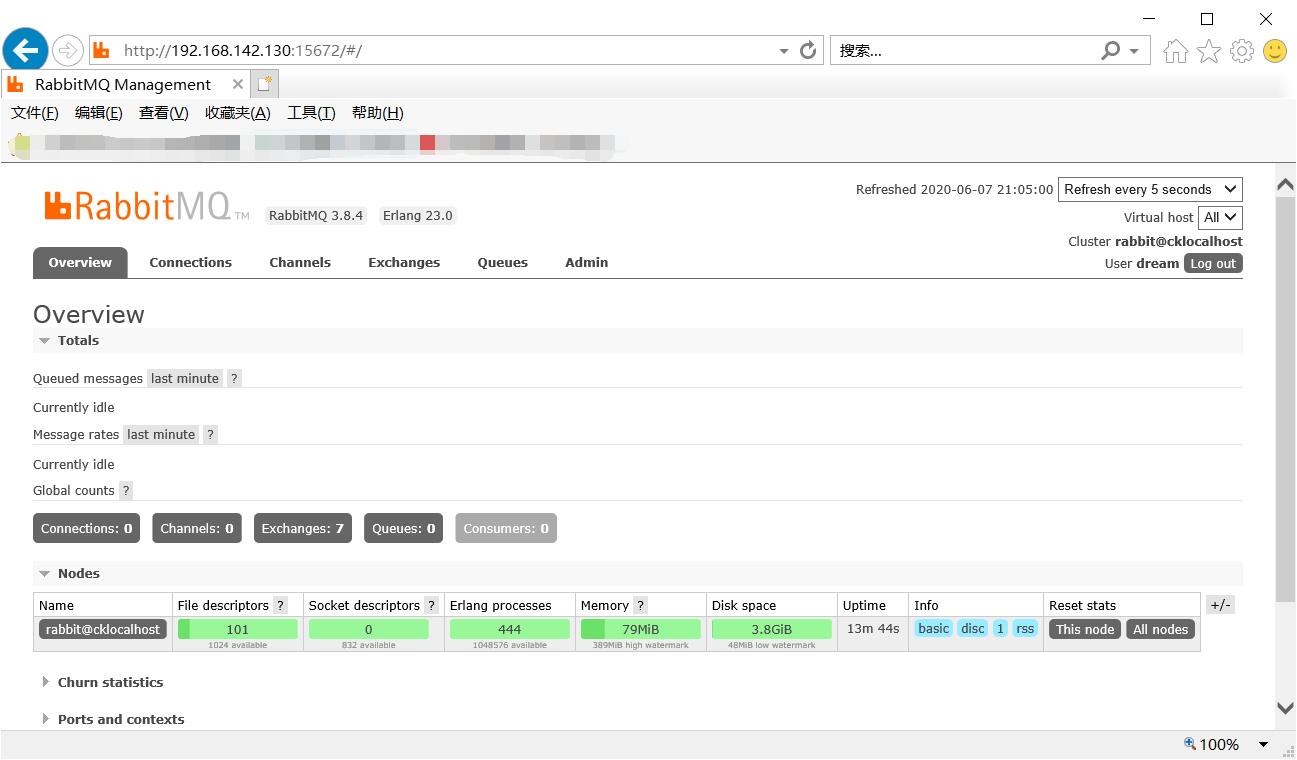The width and height of the screenshot is (1297, 760).
Task: Click the Memory 79MiB usage bar
Action: 641,629
